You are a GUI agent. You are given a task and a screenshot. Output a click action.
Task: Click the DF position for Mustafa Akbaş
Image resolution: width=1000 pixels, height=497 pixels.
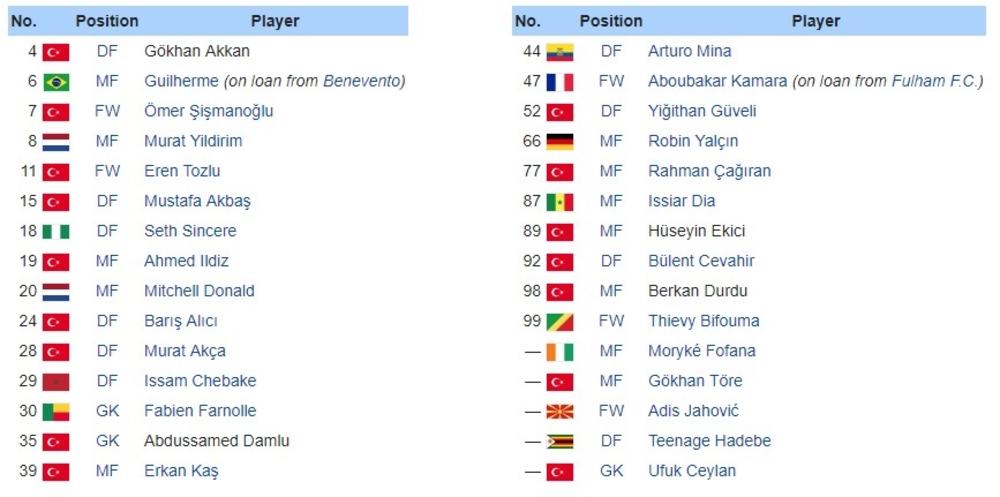tap(107, 201)
